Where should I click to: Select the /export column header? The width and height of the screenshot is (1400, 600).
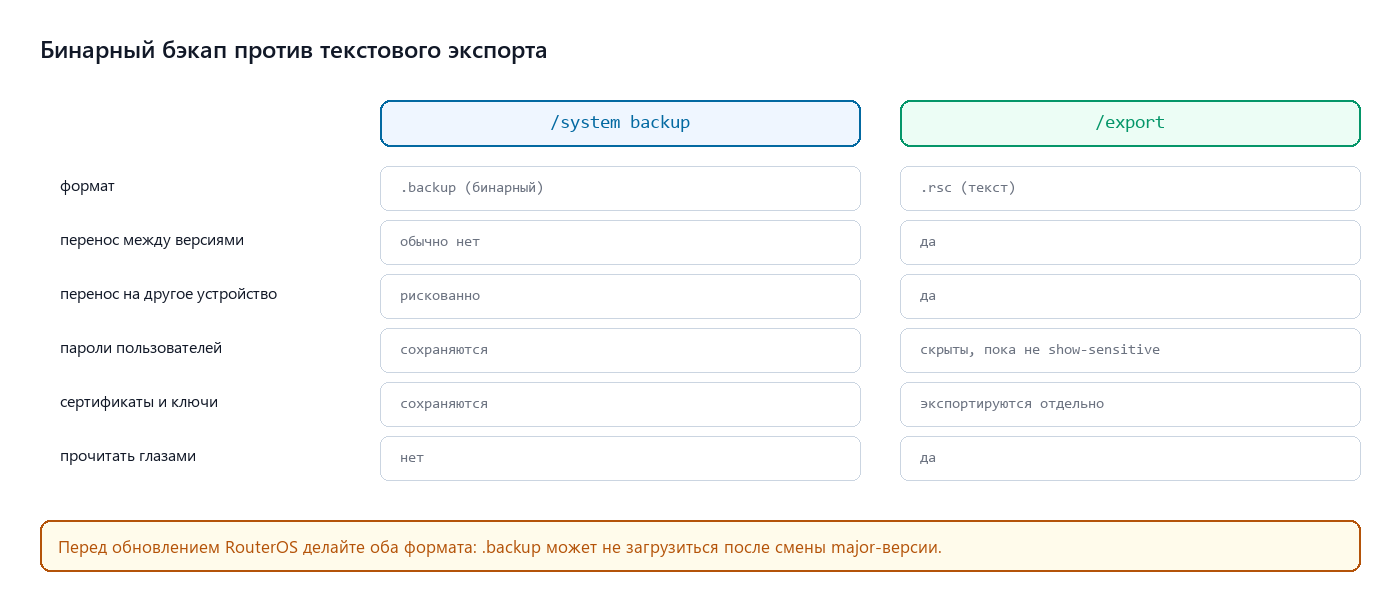[x=1130, y=123]
